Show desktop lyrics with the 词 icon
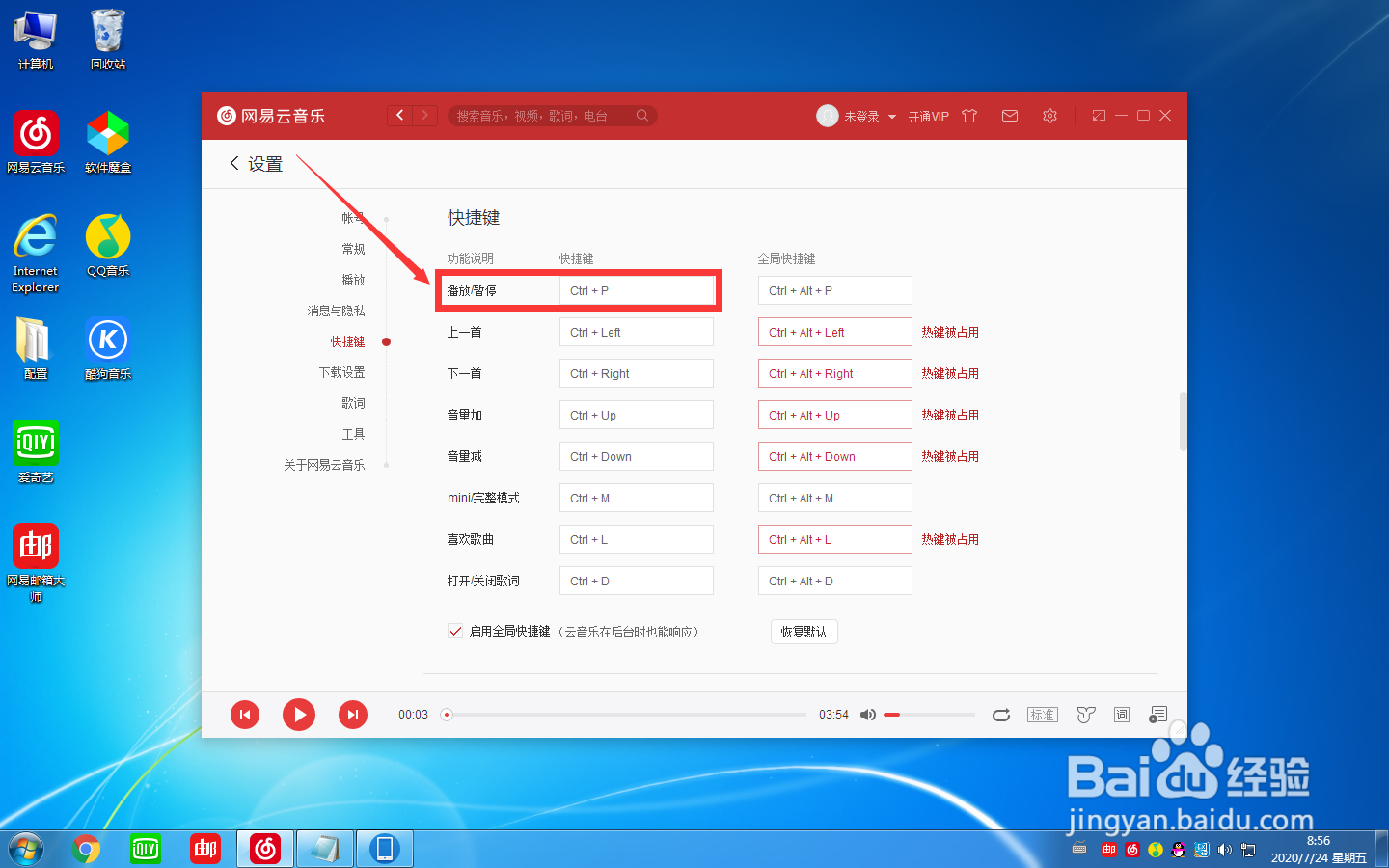This screenshot has height=868, width=1389. coord(1122,715)
